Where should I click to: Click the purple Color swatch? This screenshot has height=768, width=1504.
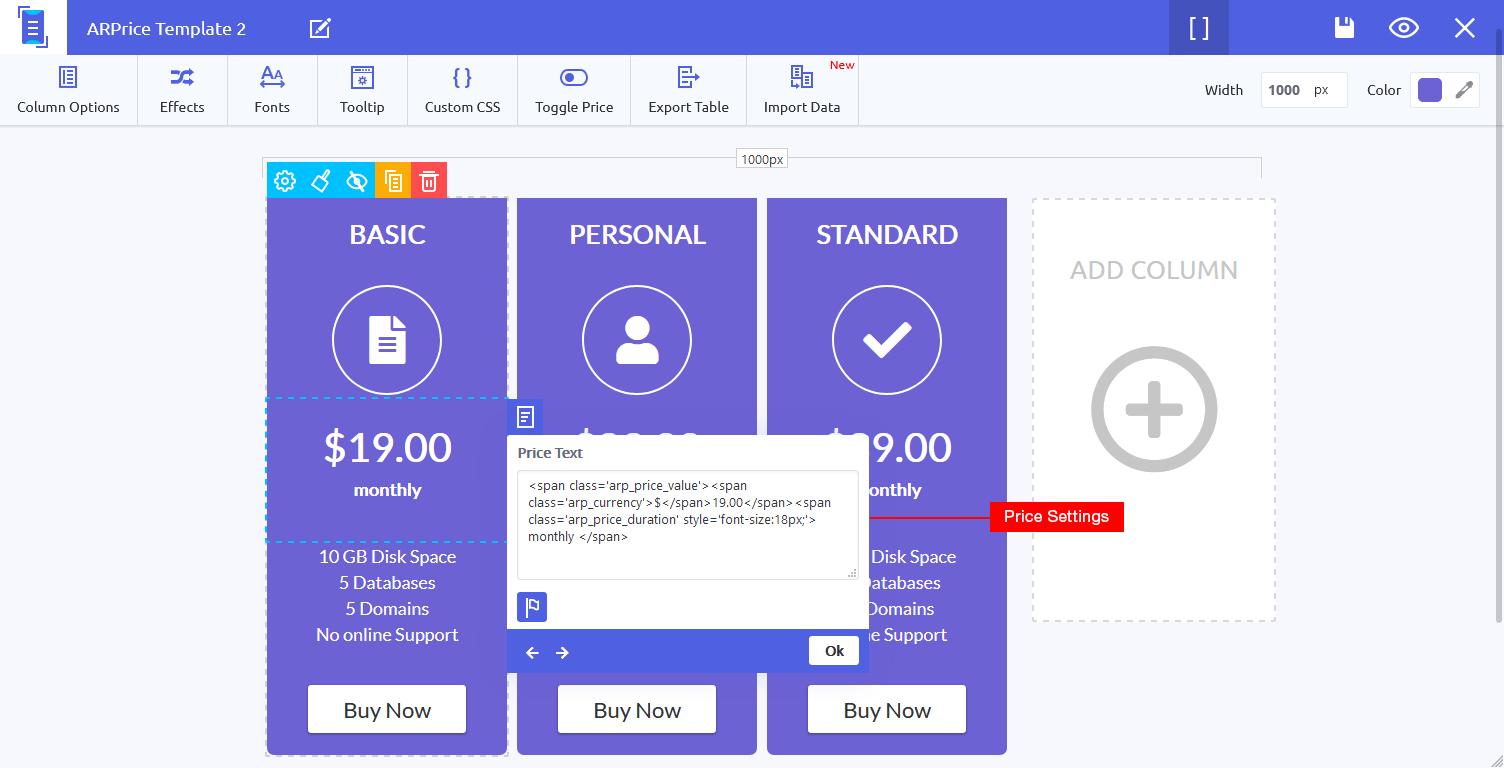pos(1430,90)
